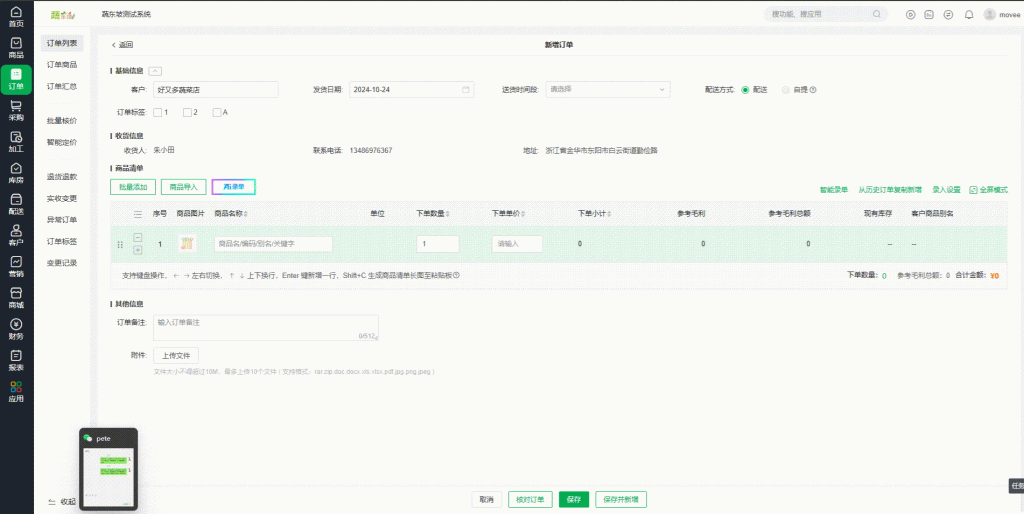Click the 订单备注 order remark text area

(x=265, y=327)
